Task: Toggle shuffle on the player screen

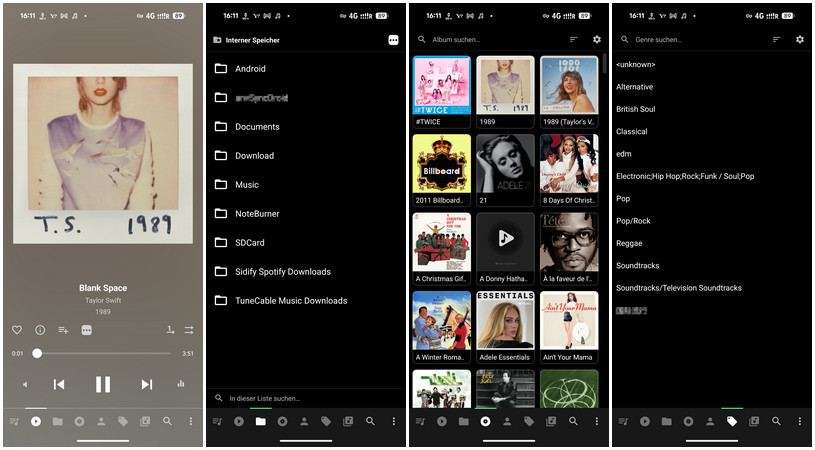Action: coord(189,330)
